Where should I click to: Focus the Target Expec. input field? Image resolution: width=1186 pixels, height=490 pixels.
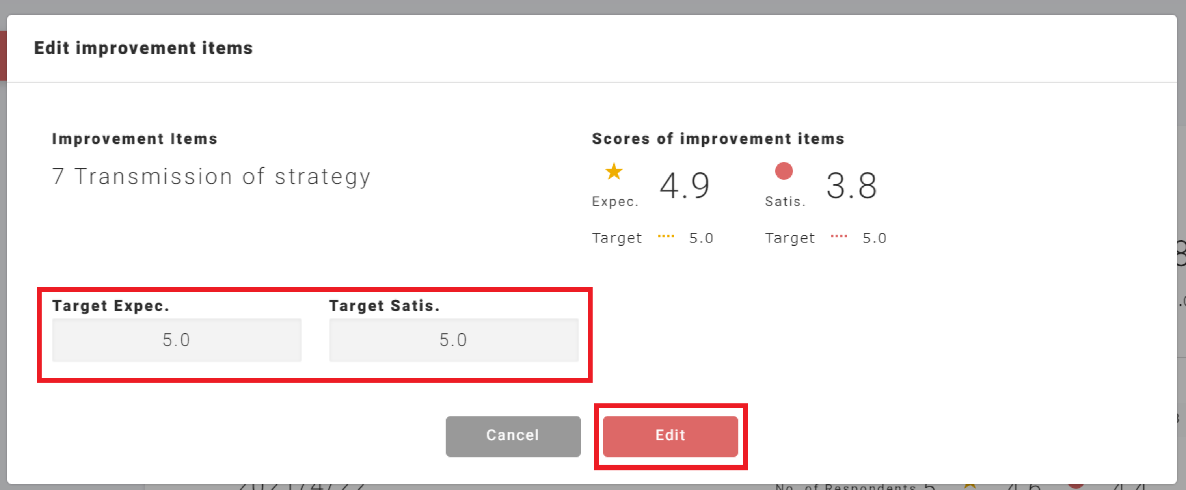(177, 340)
